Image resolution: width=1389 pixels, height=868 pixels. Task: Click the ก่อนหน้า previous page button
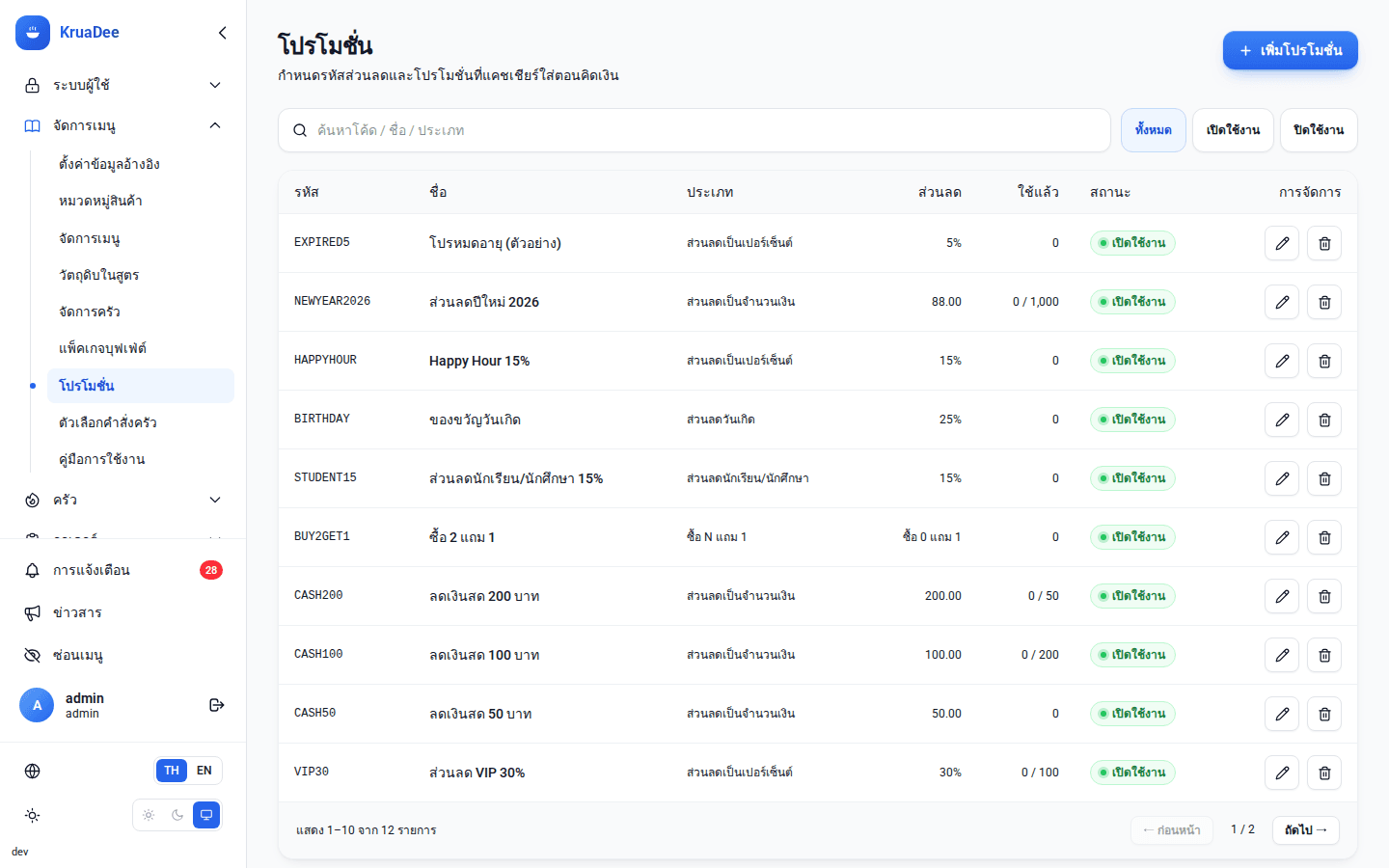1172,830
